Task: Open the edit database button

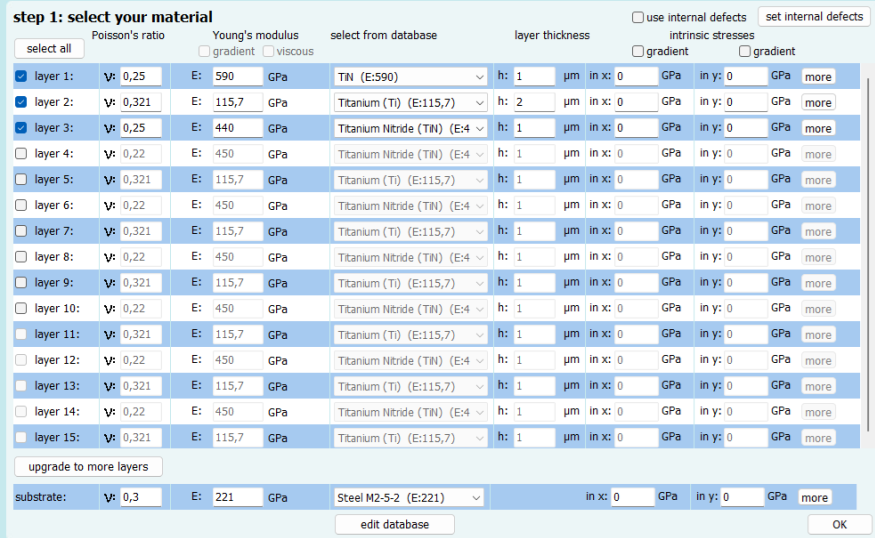Action: (x=394, y=525)
